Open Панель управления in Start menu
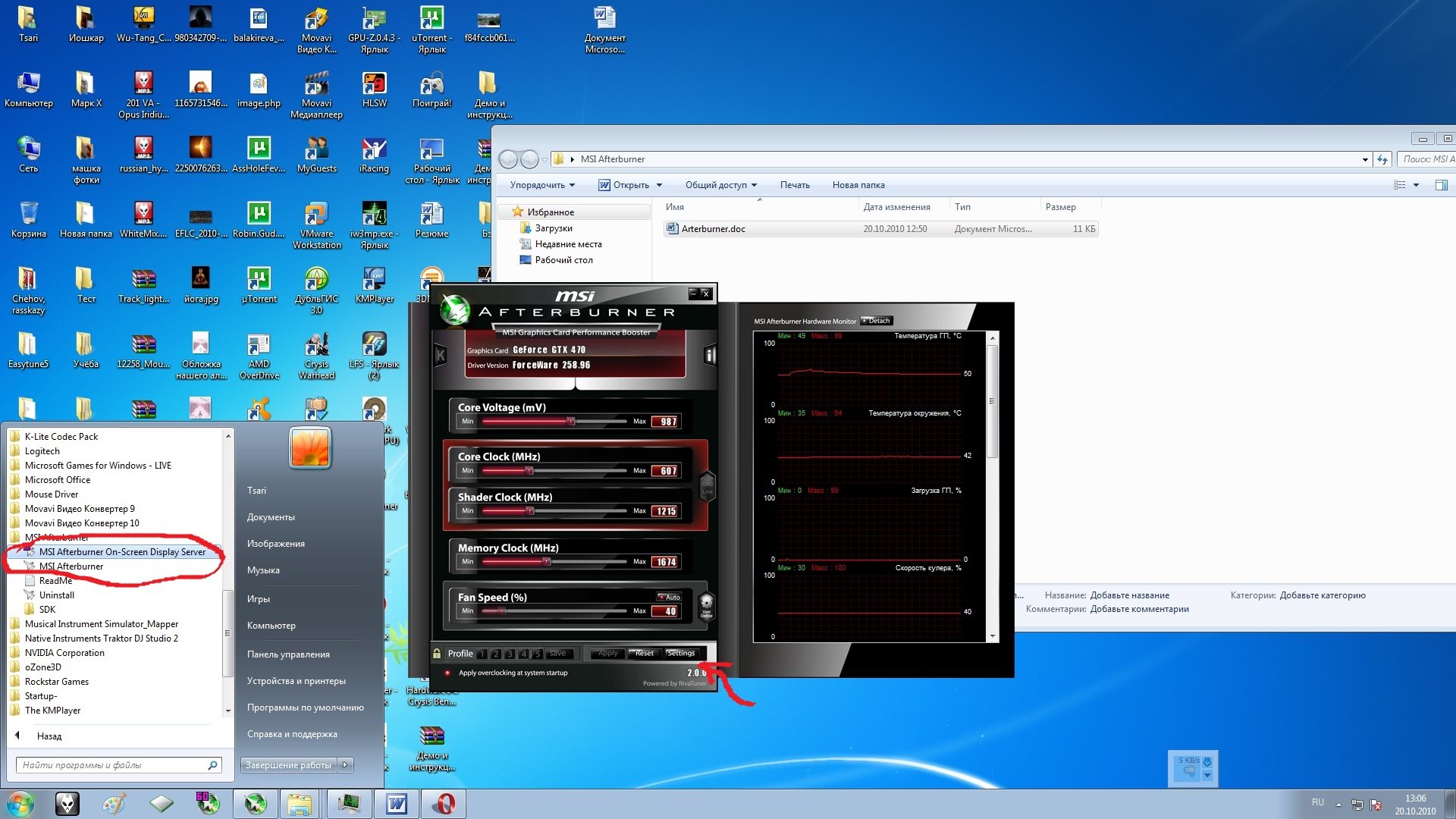 pos(288,654)
